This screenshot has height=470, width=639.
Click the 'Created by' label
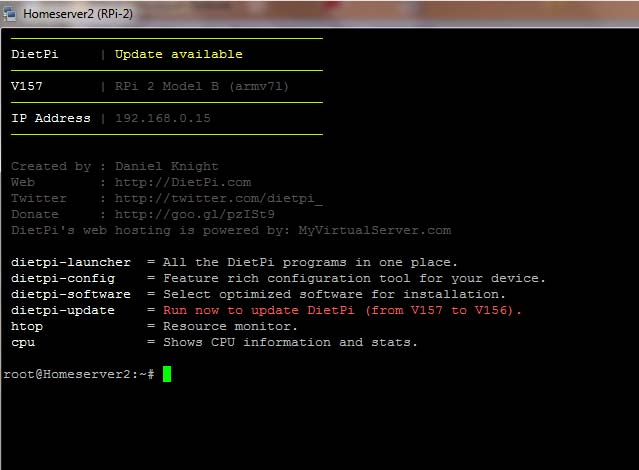51,166
